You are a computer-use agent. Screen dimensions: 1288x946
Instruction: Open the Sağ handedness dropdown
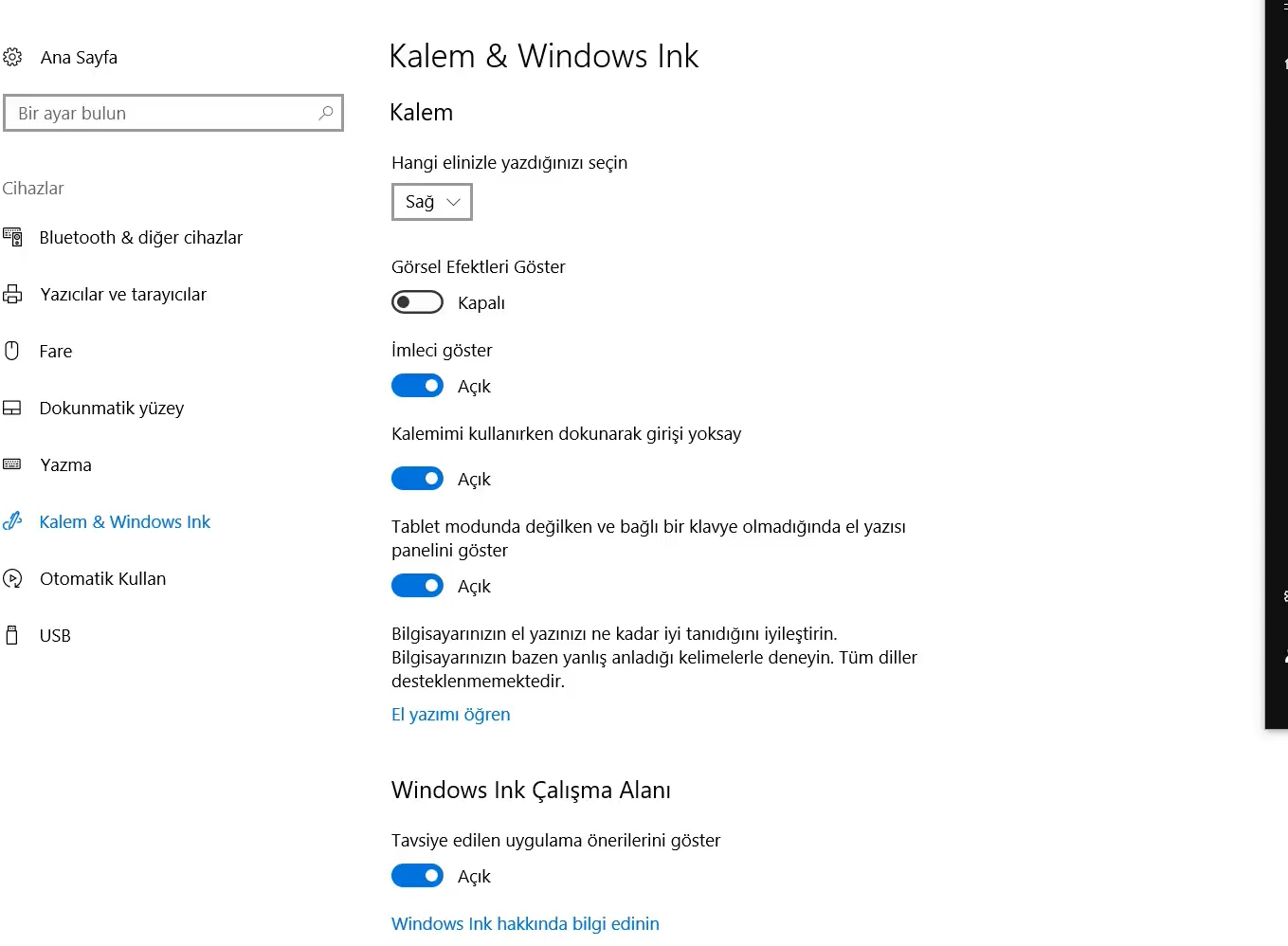tap(431, 202)
